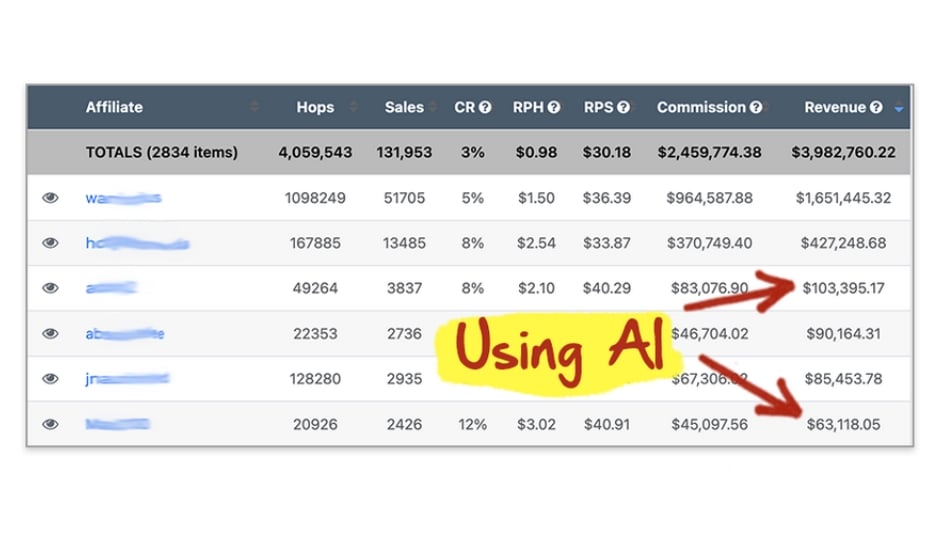The height and width of the screenshot is (540, 940).
Task: Click the Sales column header
Action: [404, 107]
